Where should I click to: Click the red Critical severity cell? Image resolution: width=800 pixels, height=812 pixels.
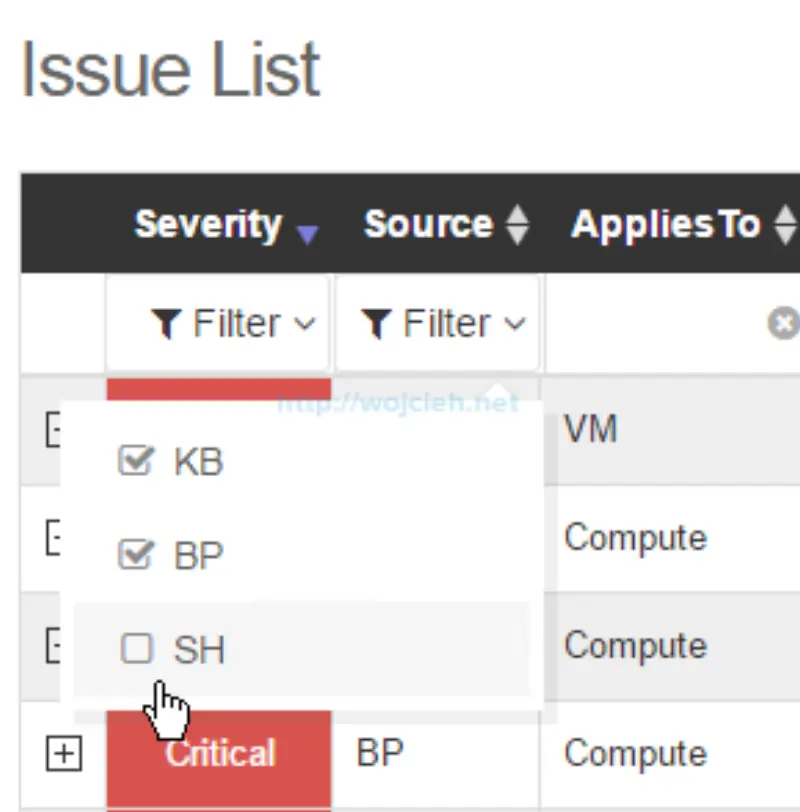(219, 754)
